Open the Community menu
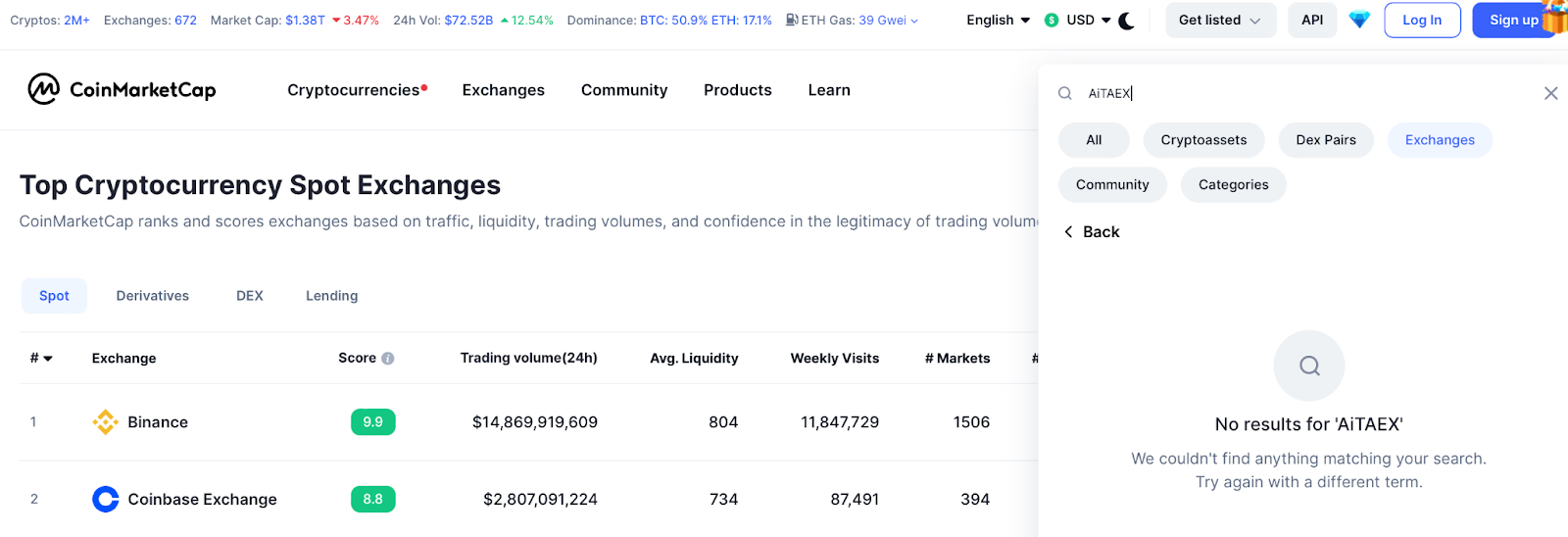This screenshot has height=537, width=1568. 624,90
